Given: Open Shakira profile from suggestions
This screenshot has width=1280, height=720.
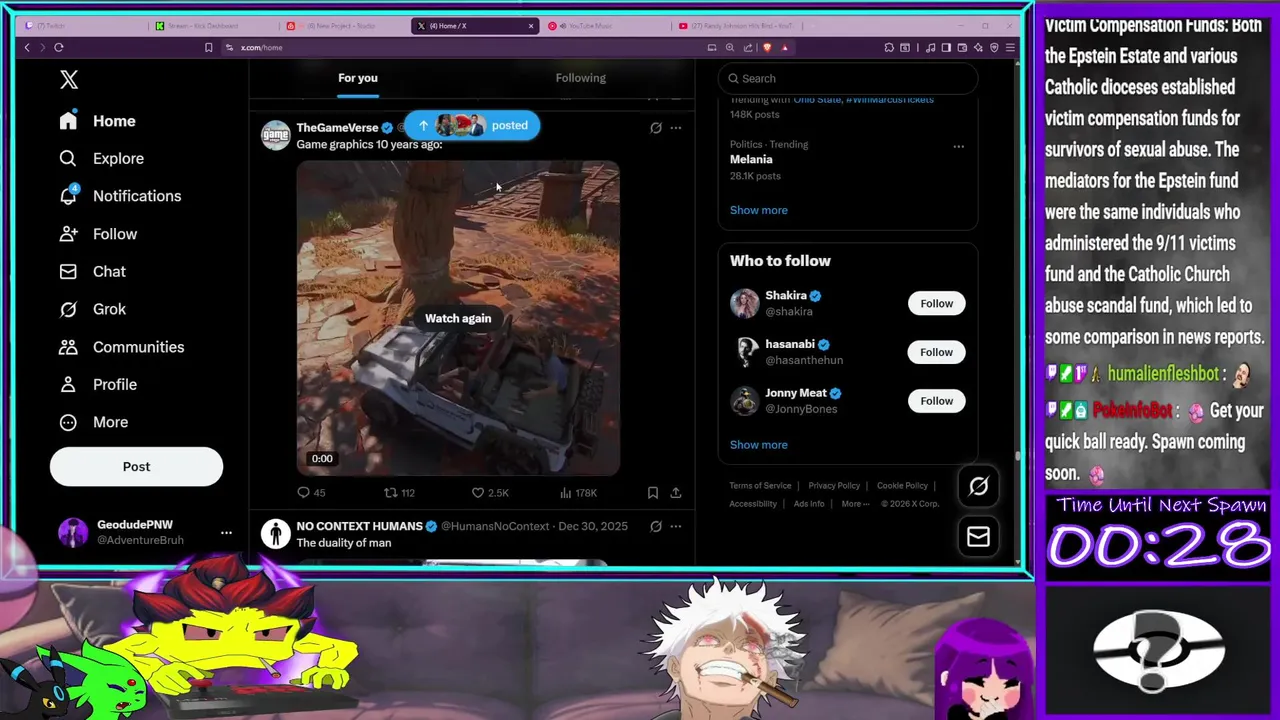Looking at the screenshot, I should coord(786,296).
